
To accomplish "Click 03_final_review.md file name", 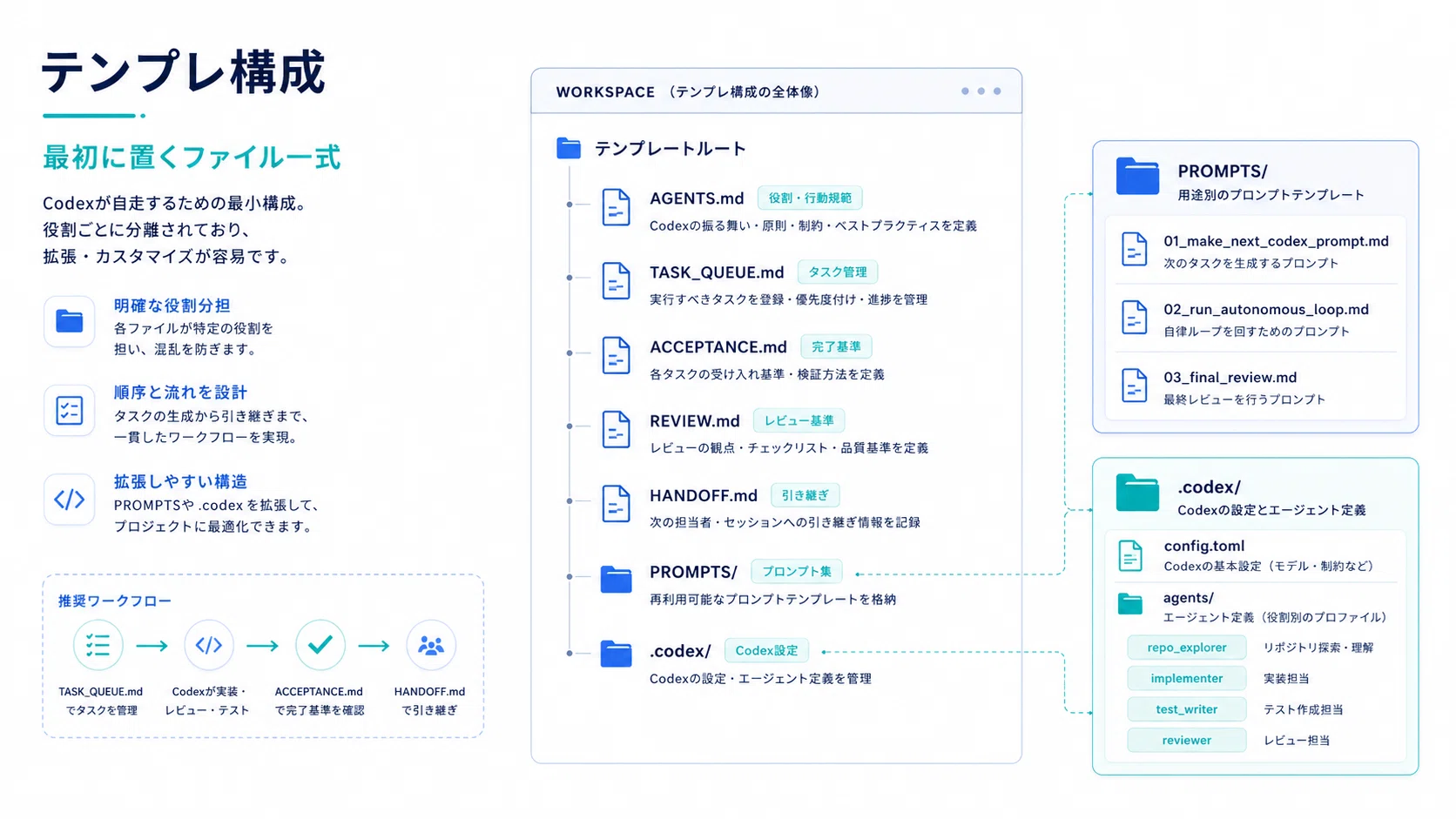I will 1230,377.
